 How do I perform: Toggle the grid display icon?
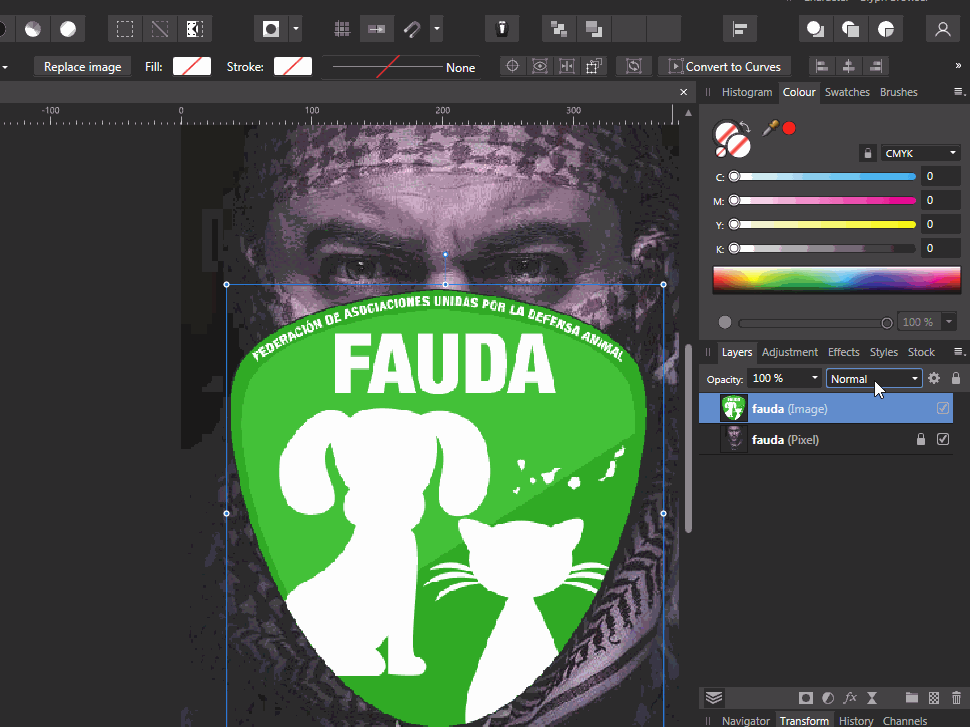342,29
